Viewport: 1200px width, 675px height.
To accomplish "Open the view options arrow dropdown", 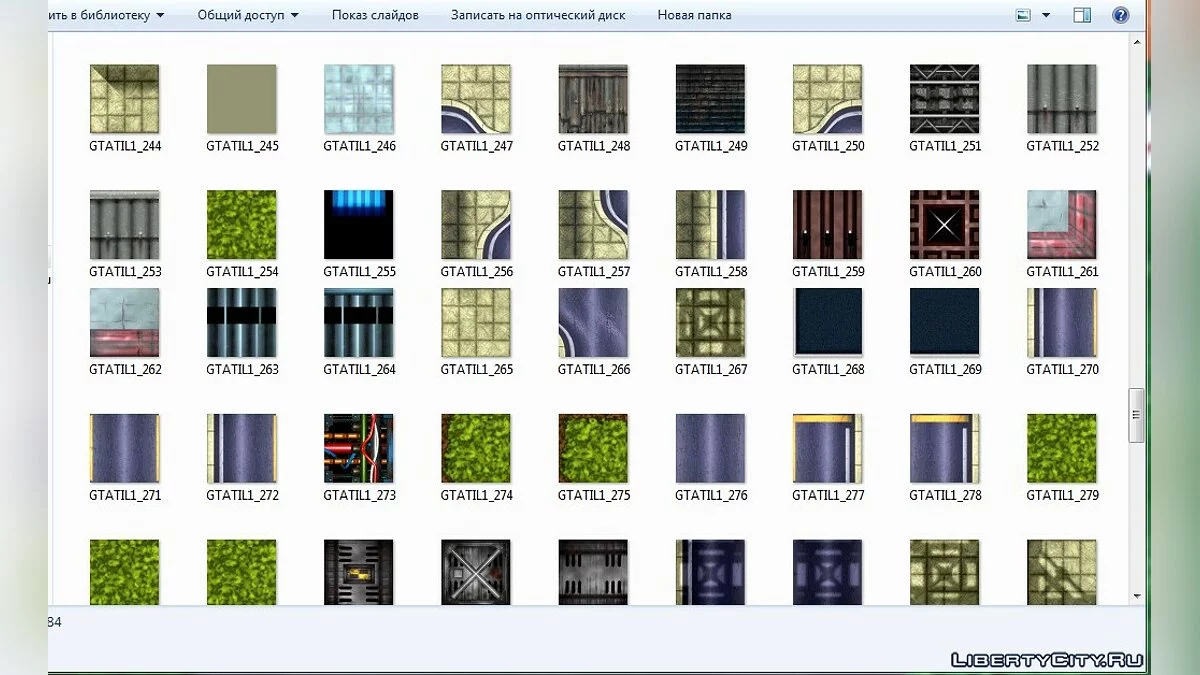I will point(1046,15).
